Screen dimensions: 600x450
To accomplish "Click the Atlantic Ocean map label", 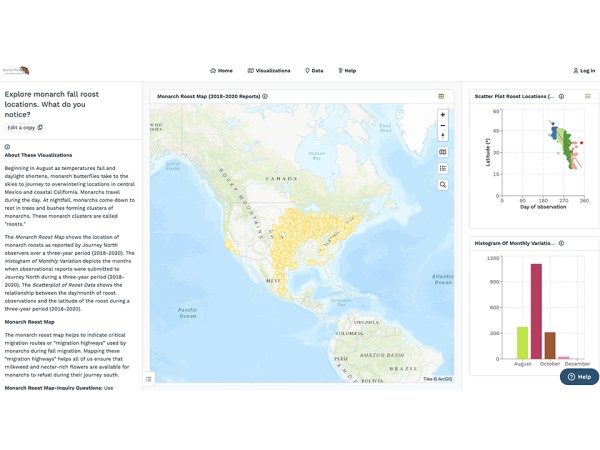I will 443,279.
